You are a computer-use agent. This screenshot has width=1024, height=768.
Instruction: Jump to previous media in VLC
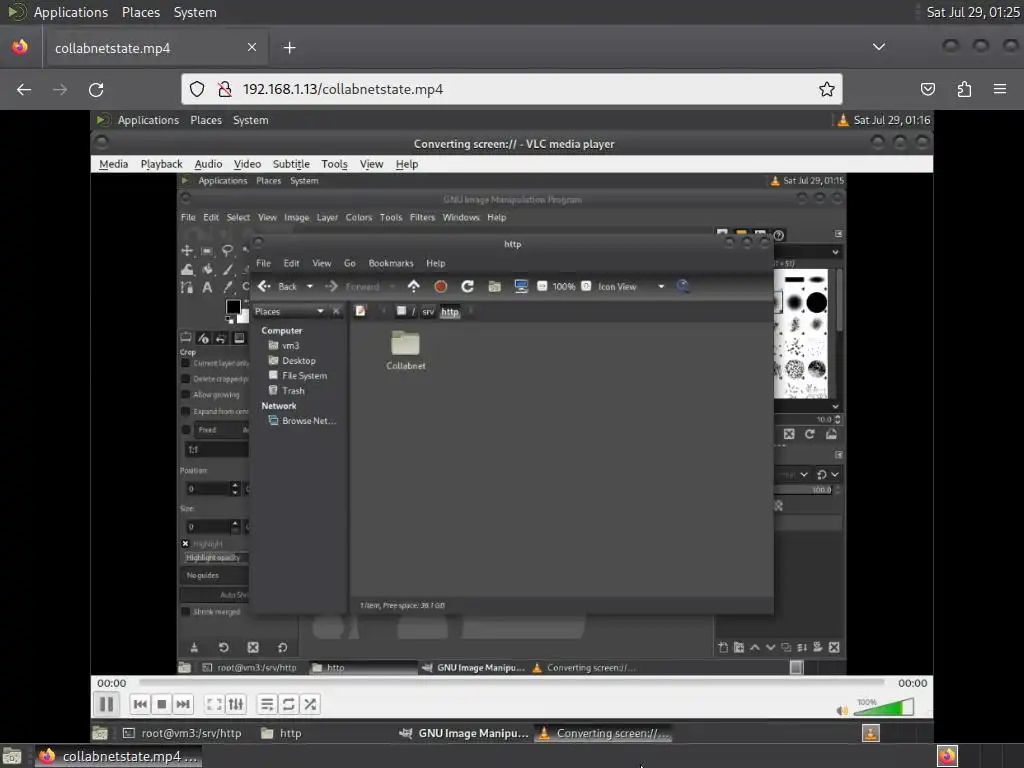coord(140,704)
